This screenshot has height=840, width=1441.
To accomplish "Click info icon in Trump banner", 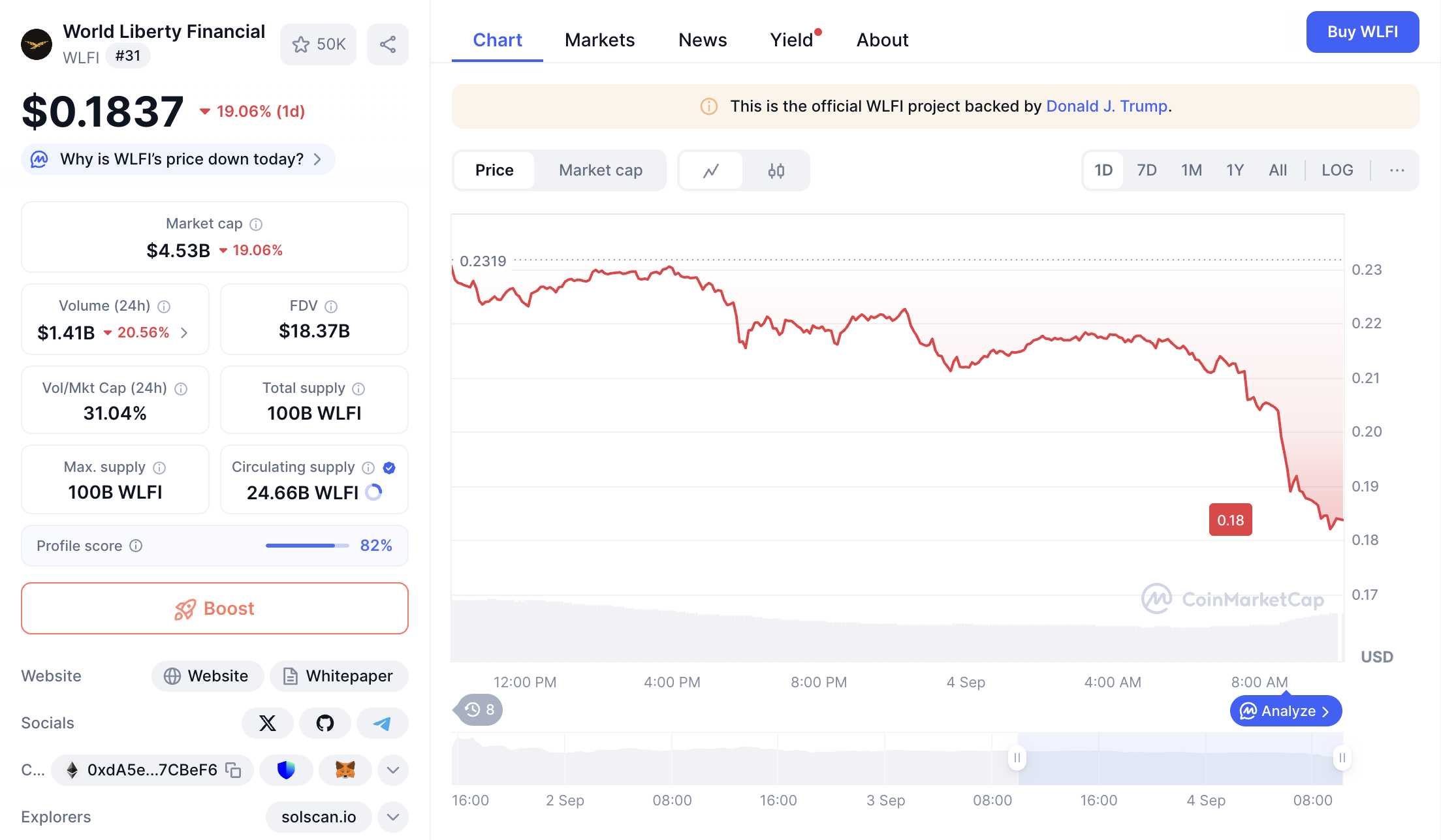I will click(x=709, y=106).
